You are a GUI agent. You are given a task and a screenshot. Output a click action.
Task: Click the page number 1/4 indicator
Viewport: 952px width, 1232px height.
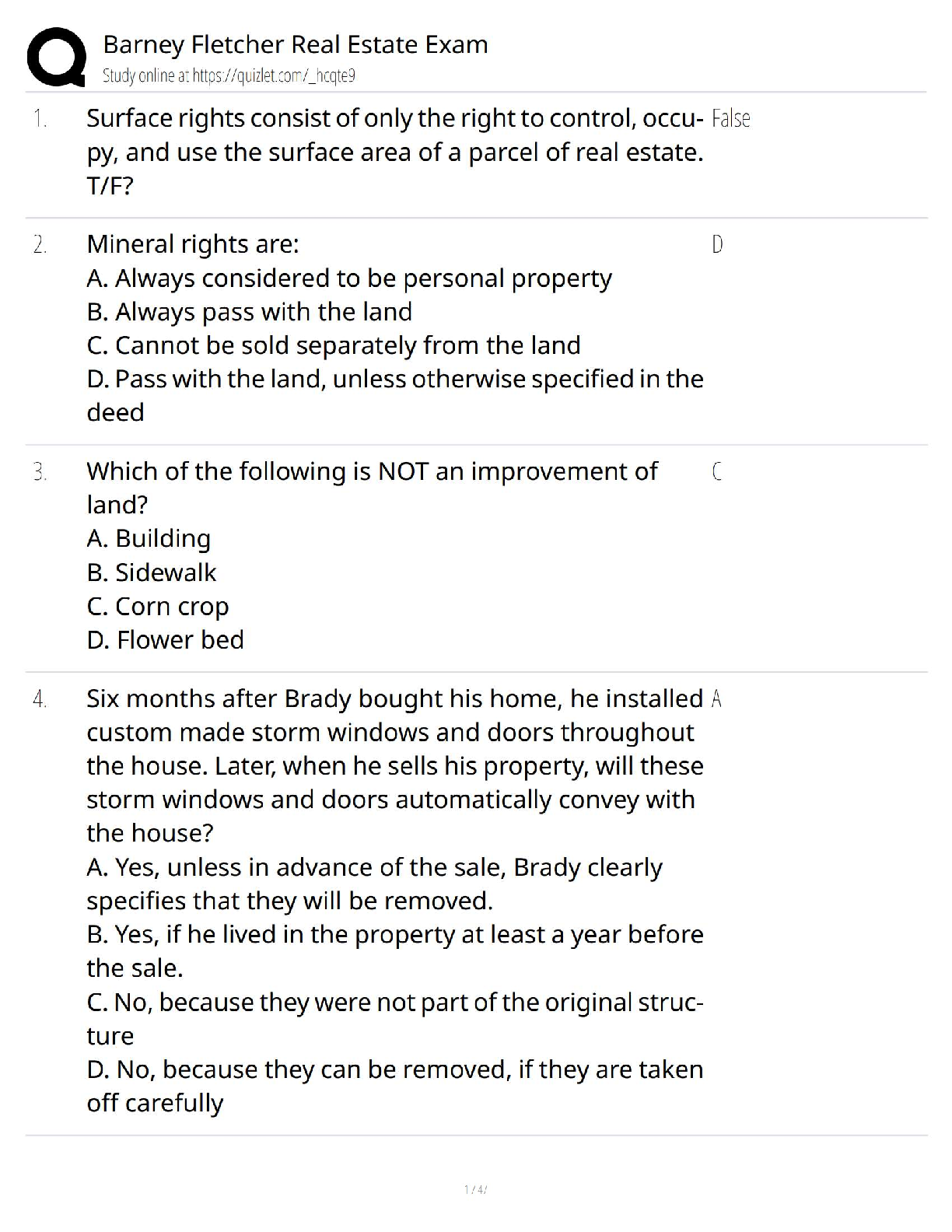tap(475, 1189)
